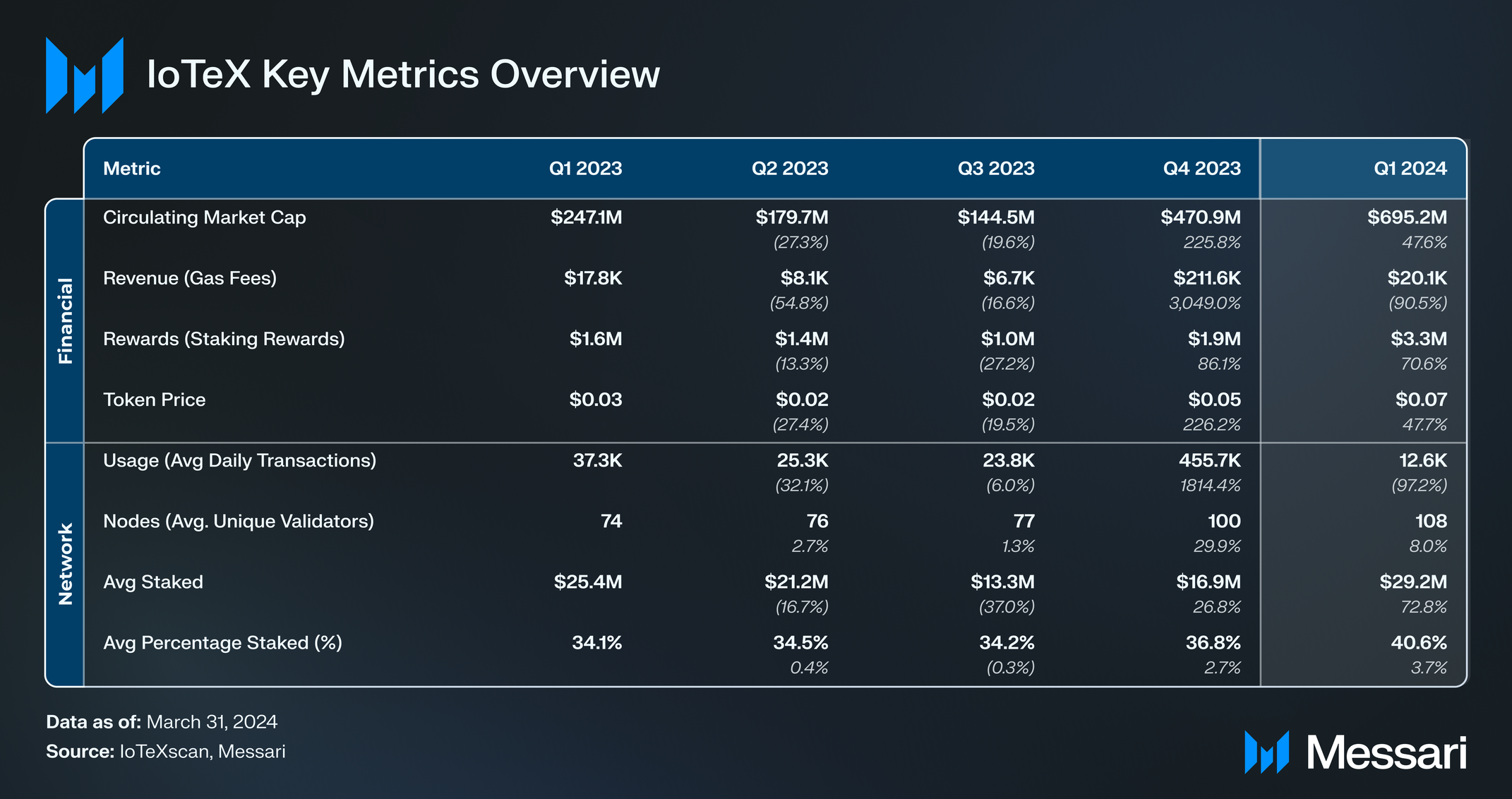Click the Circulating Market Cap row label
Viewport: 1512px width, 799px height.
[x=205, y=217]
